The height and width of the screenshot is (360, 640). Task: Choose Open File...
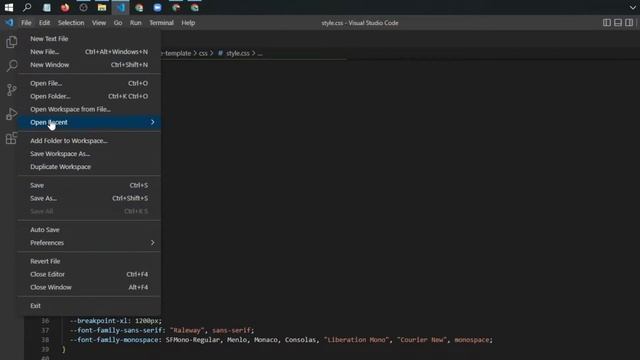(89, 83)
